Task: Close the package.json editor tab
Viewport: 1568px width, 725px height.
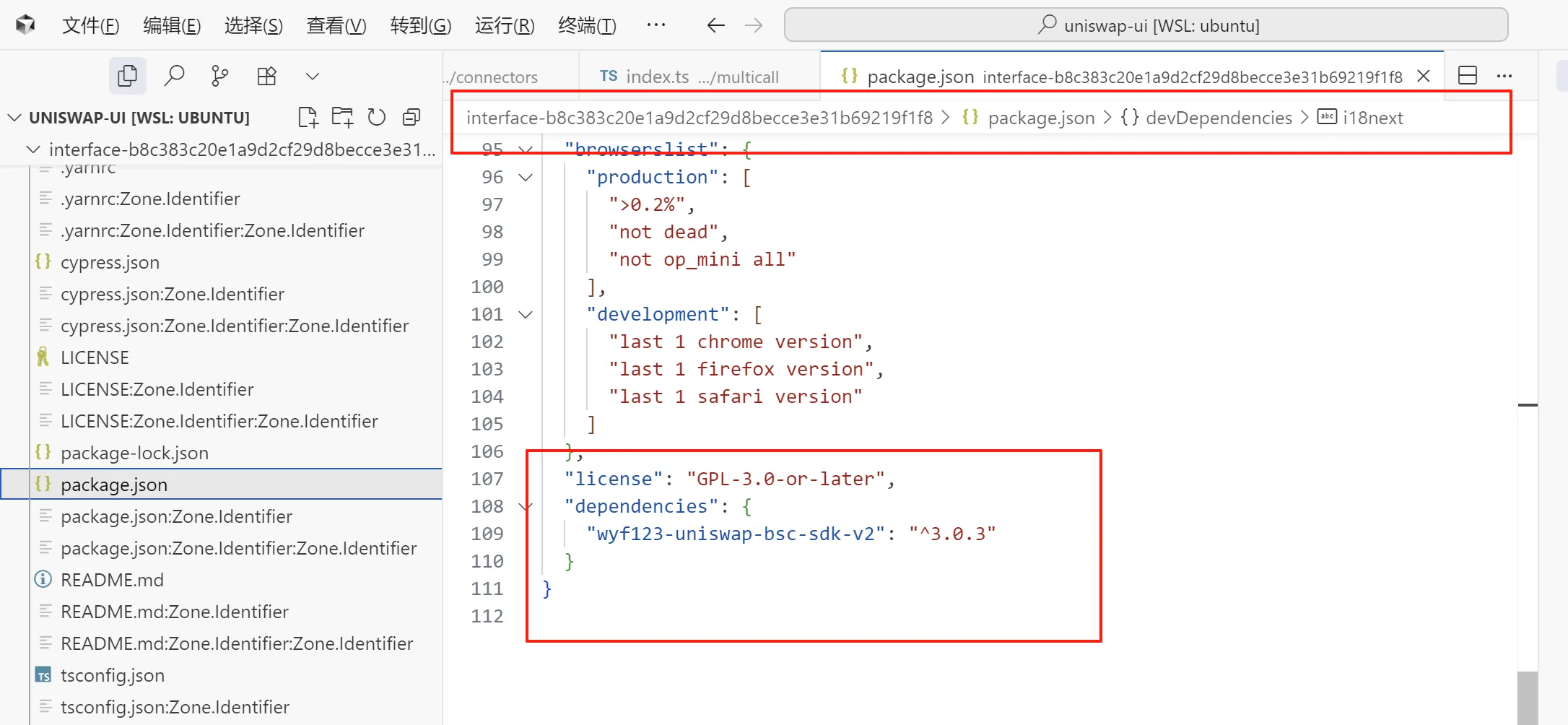Action: (x=1423, y=76)
